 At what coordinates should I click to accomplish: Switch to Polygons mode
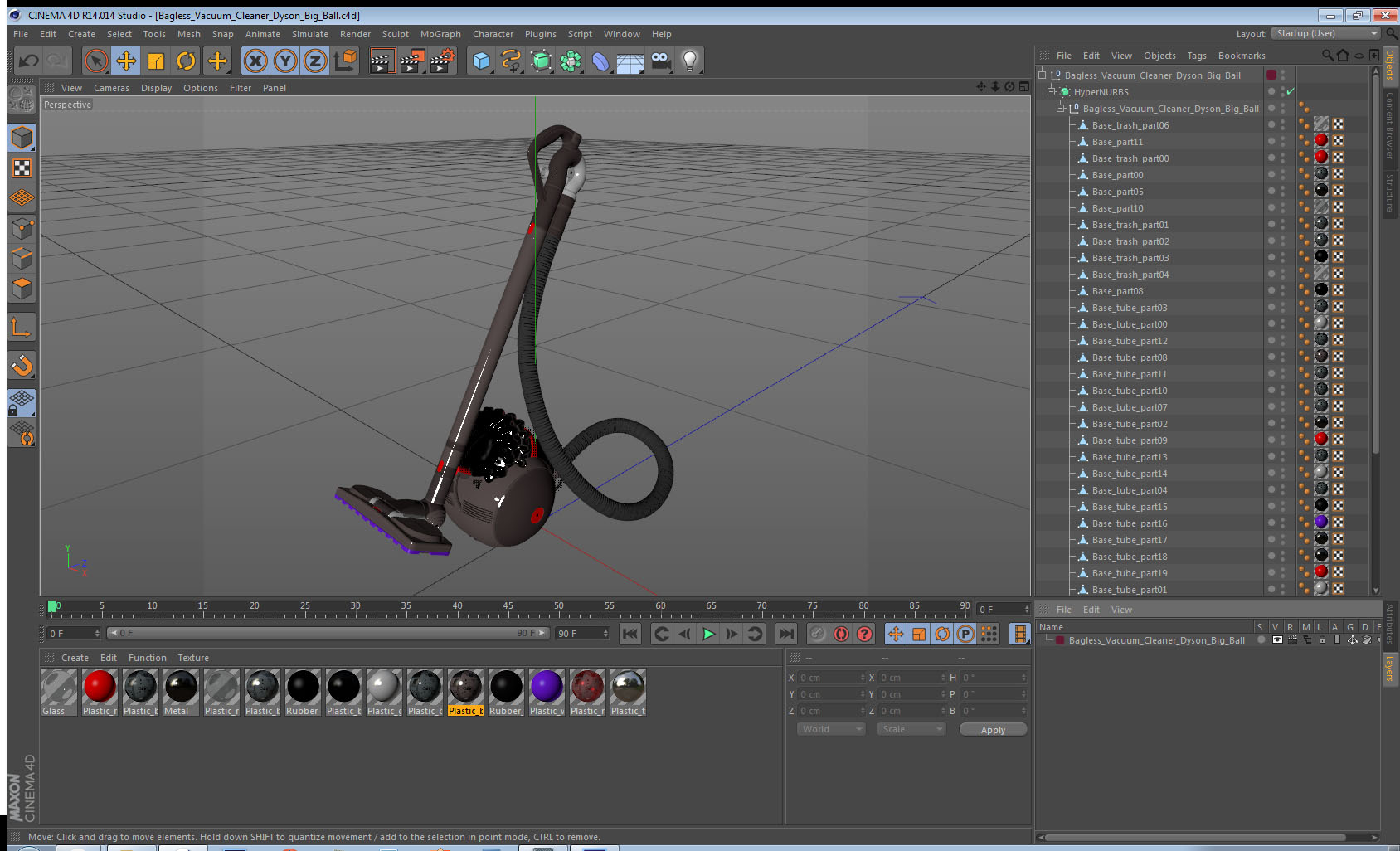pyautogui.click(x=22, y=289)
